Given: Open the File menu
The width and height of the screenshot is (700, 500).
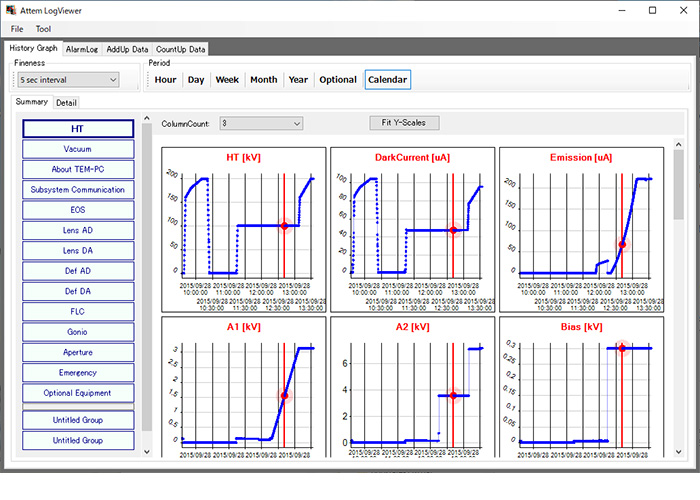Looking at the screenshot, I should tap(17, 29).
